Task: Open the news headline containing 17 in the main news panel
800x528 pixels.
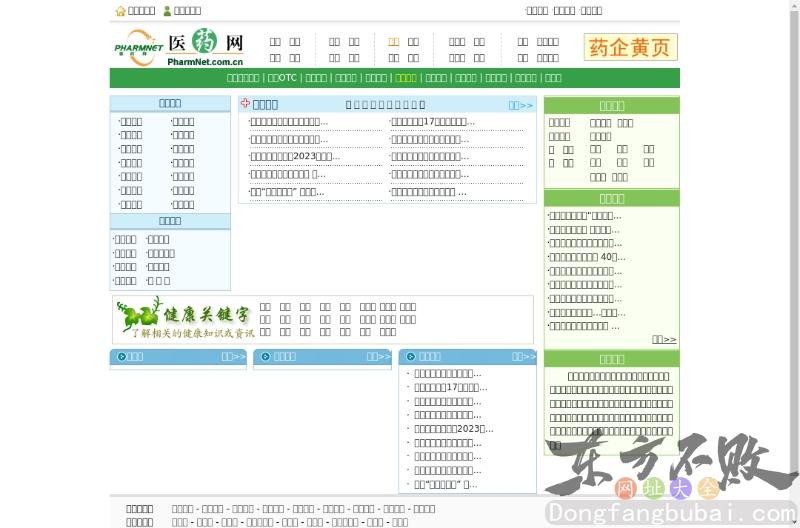Action: click(x=430, y=122)
